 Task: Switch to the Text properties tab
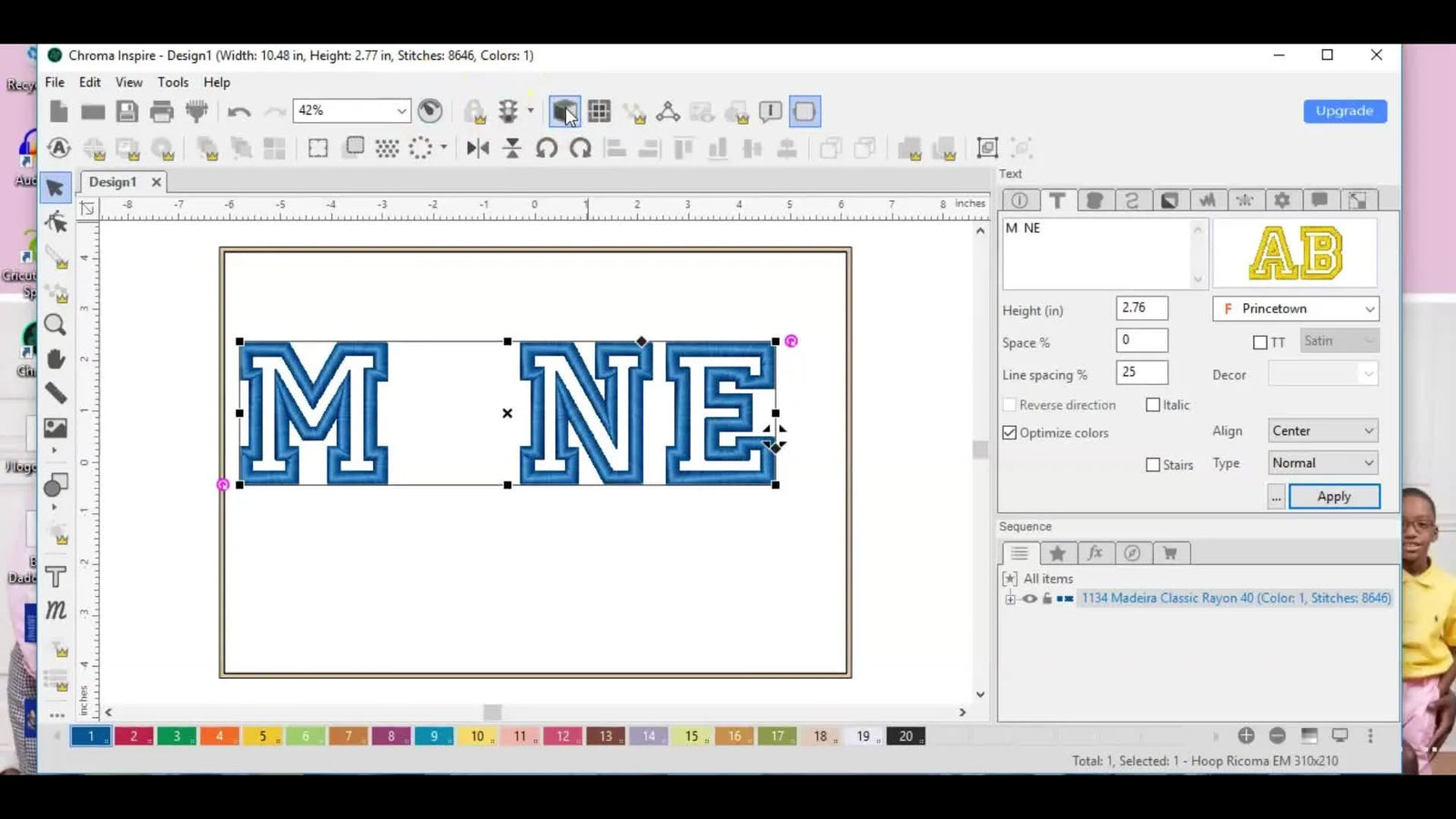coord(1057,200)
